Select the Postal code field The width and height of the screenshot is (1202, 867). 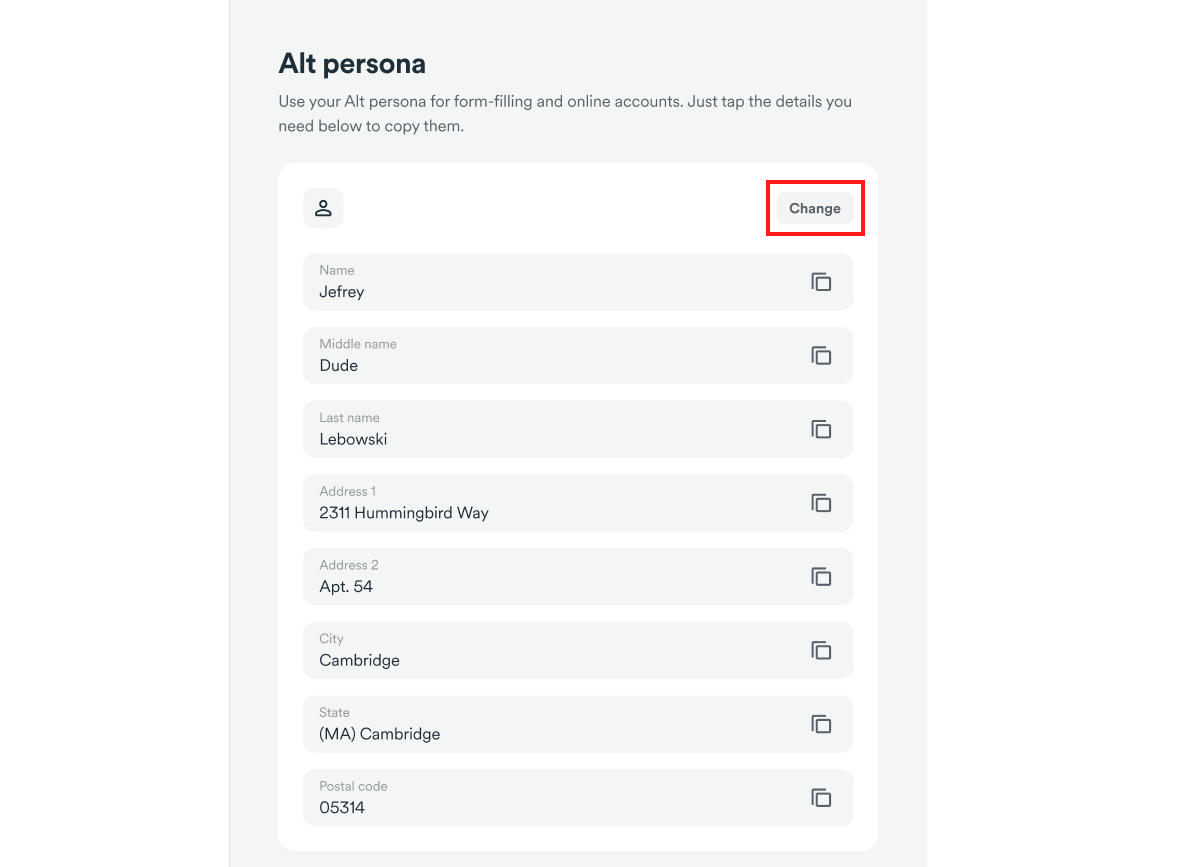click(x=578, y=798)
